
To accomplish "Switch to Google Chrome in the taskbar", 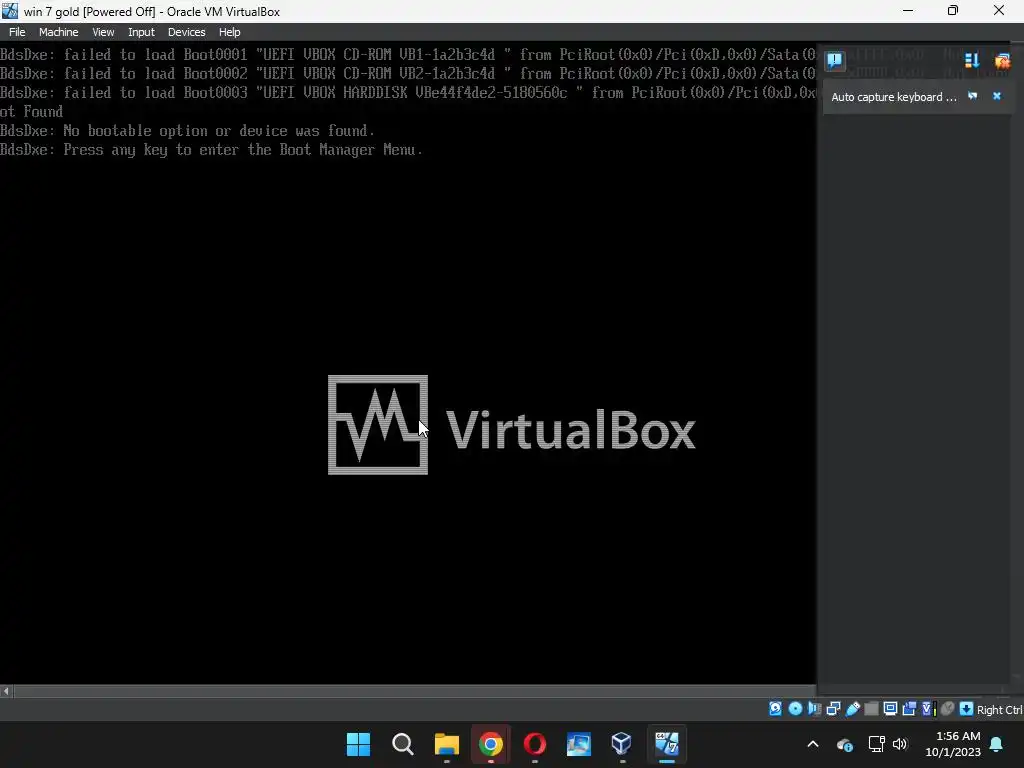I will [490, 744].
